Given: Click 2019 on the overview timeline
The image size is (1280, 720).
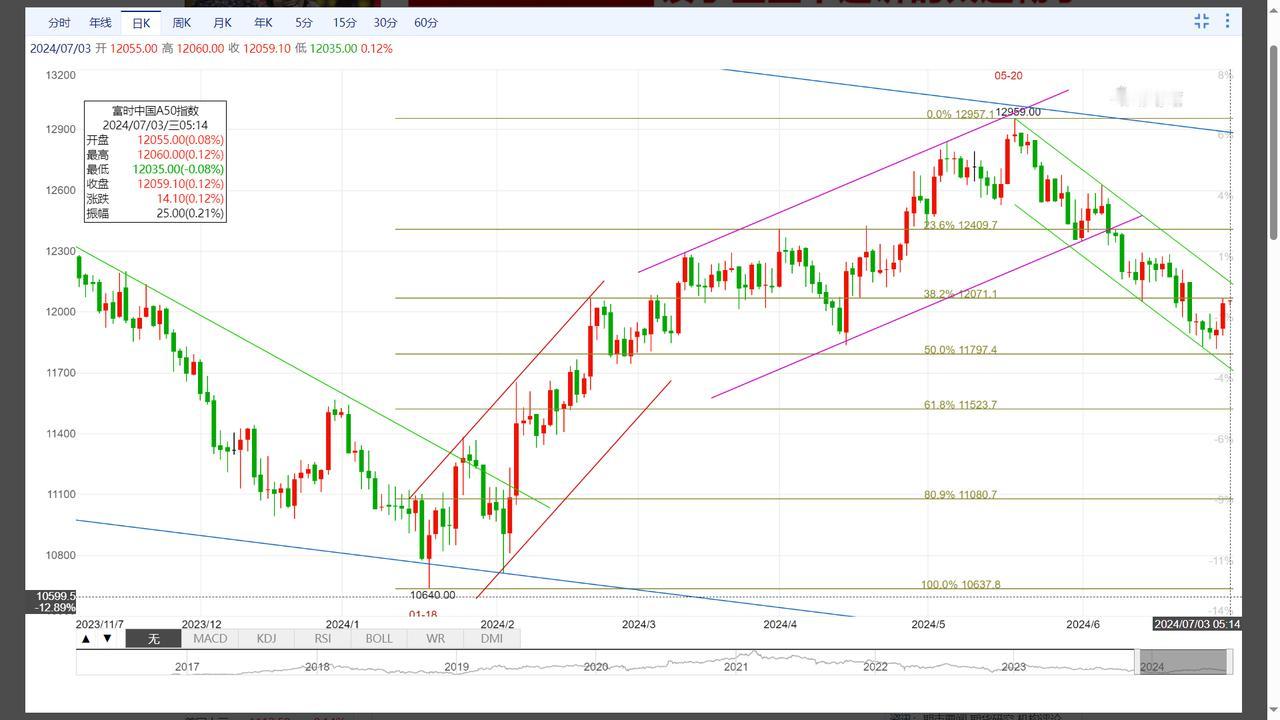Looking at the screenshot, I should (456, 667).
